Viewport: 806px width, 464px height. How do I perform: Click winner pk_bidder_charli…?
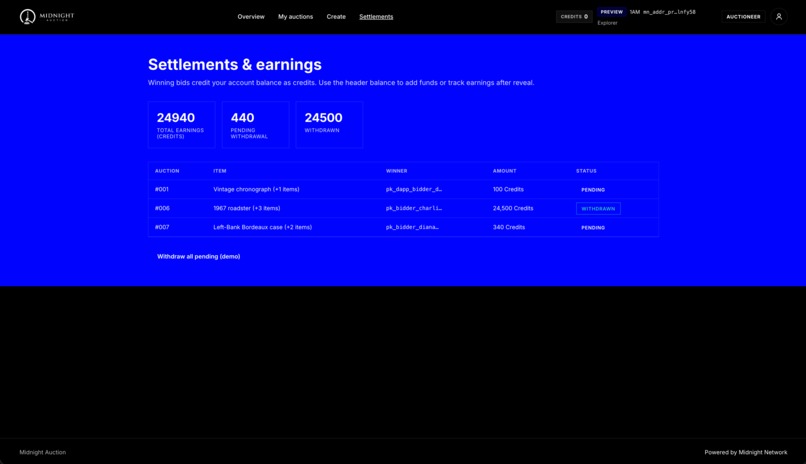[x=414, y=208]
